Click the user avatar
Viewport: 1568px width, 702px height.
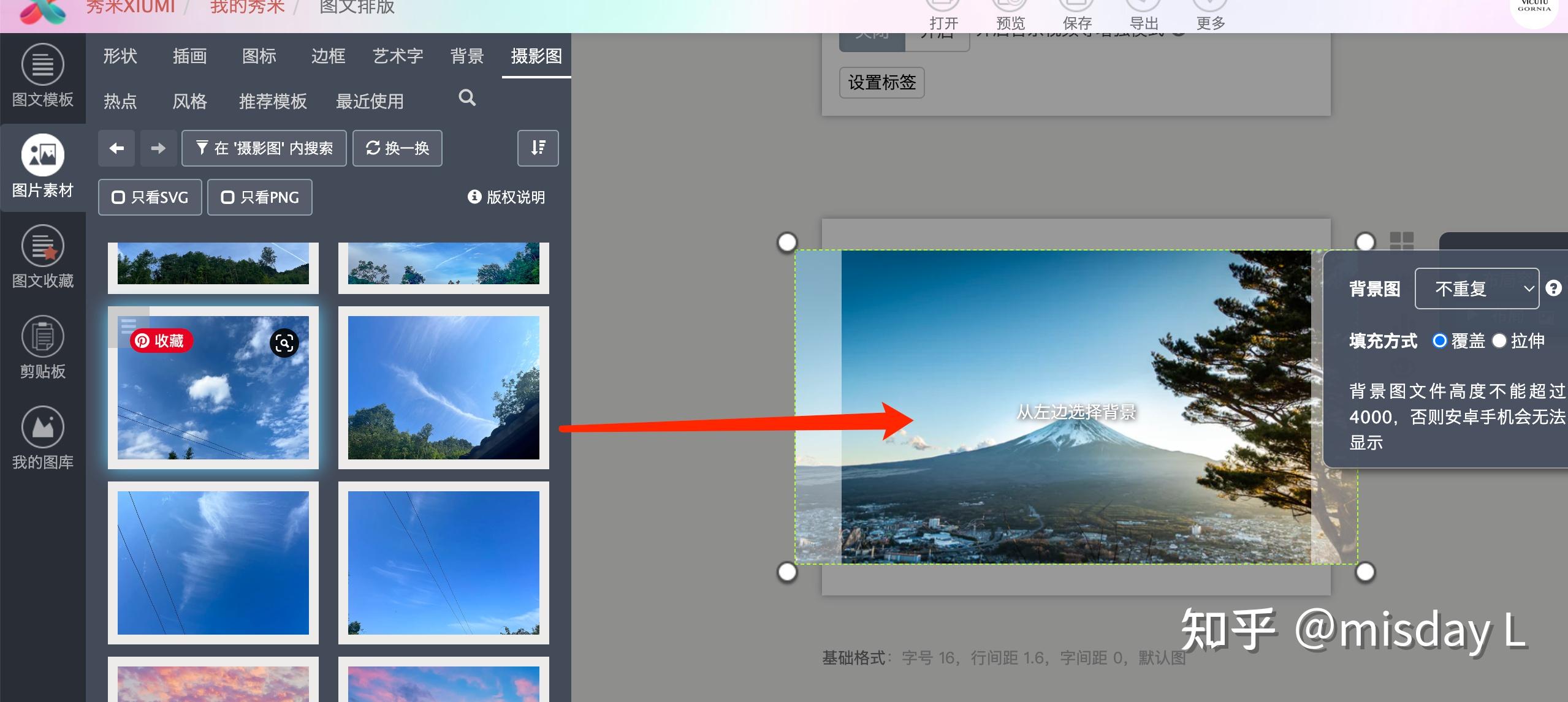click(x=1534, y=9)
